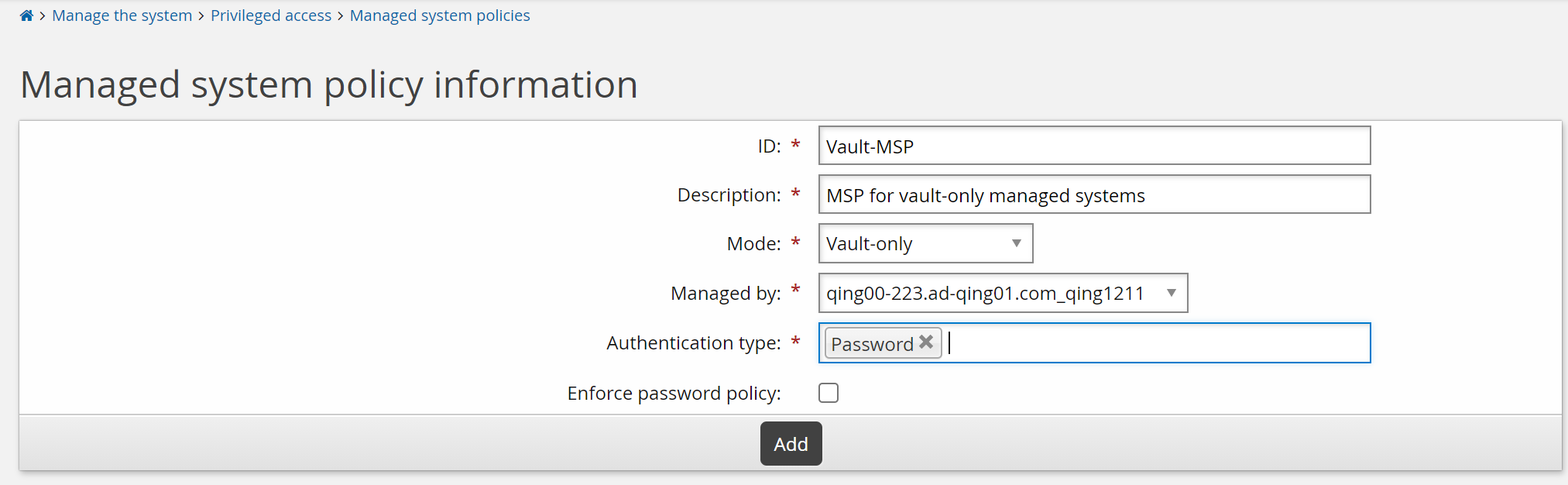Remove the Password authentication type tag
This screenshot has height=485, width=1568.
[926, 342]
